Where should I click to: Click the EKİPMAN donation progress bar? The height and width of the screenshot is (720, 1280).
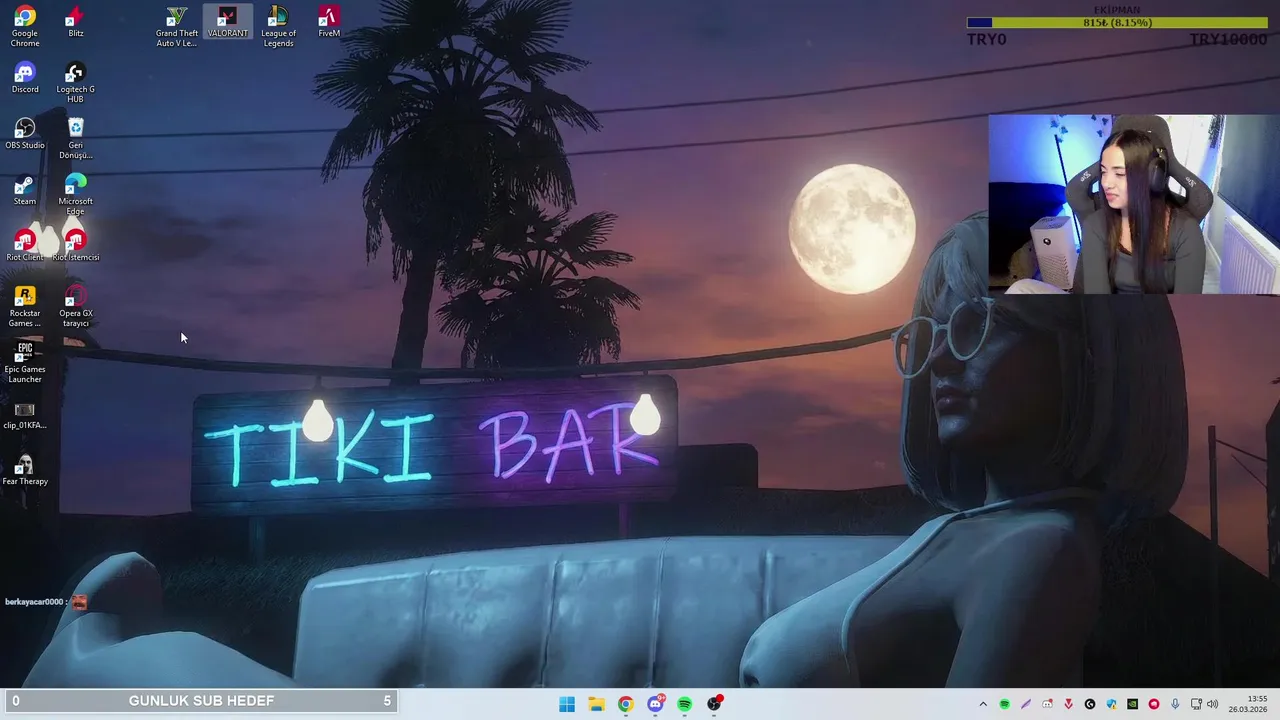coord(1117,22)
